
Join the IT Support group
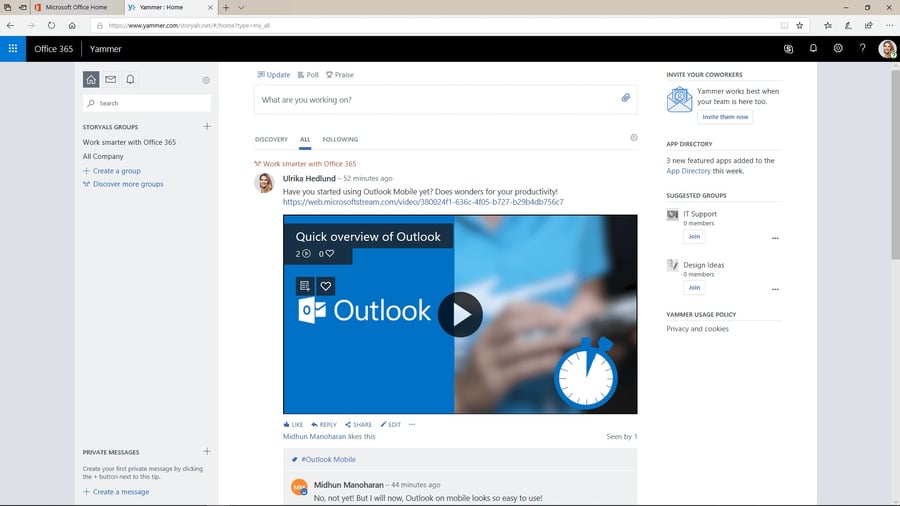(694, 236)
